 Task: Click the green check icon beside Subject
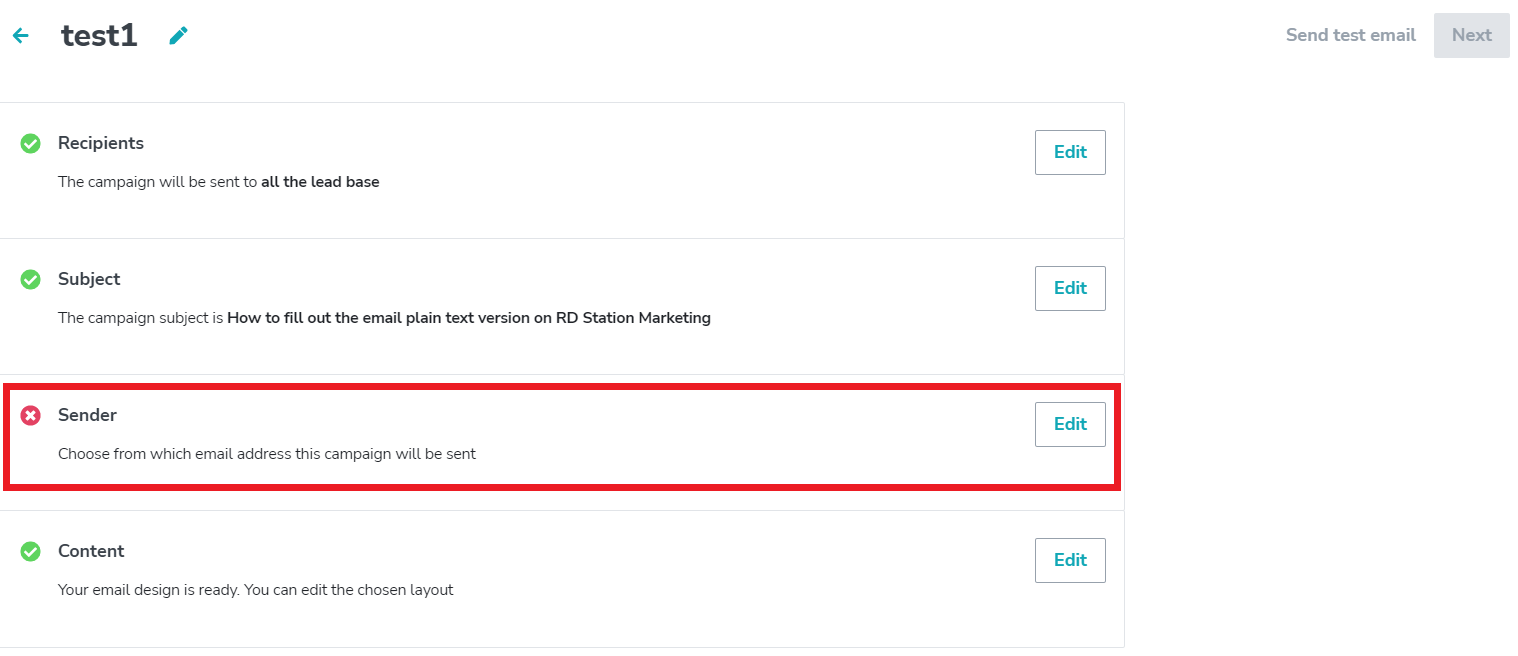(x=31, y=279)
